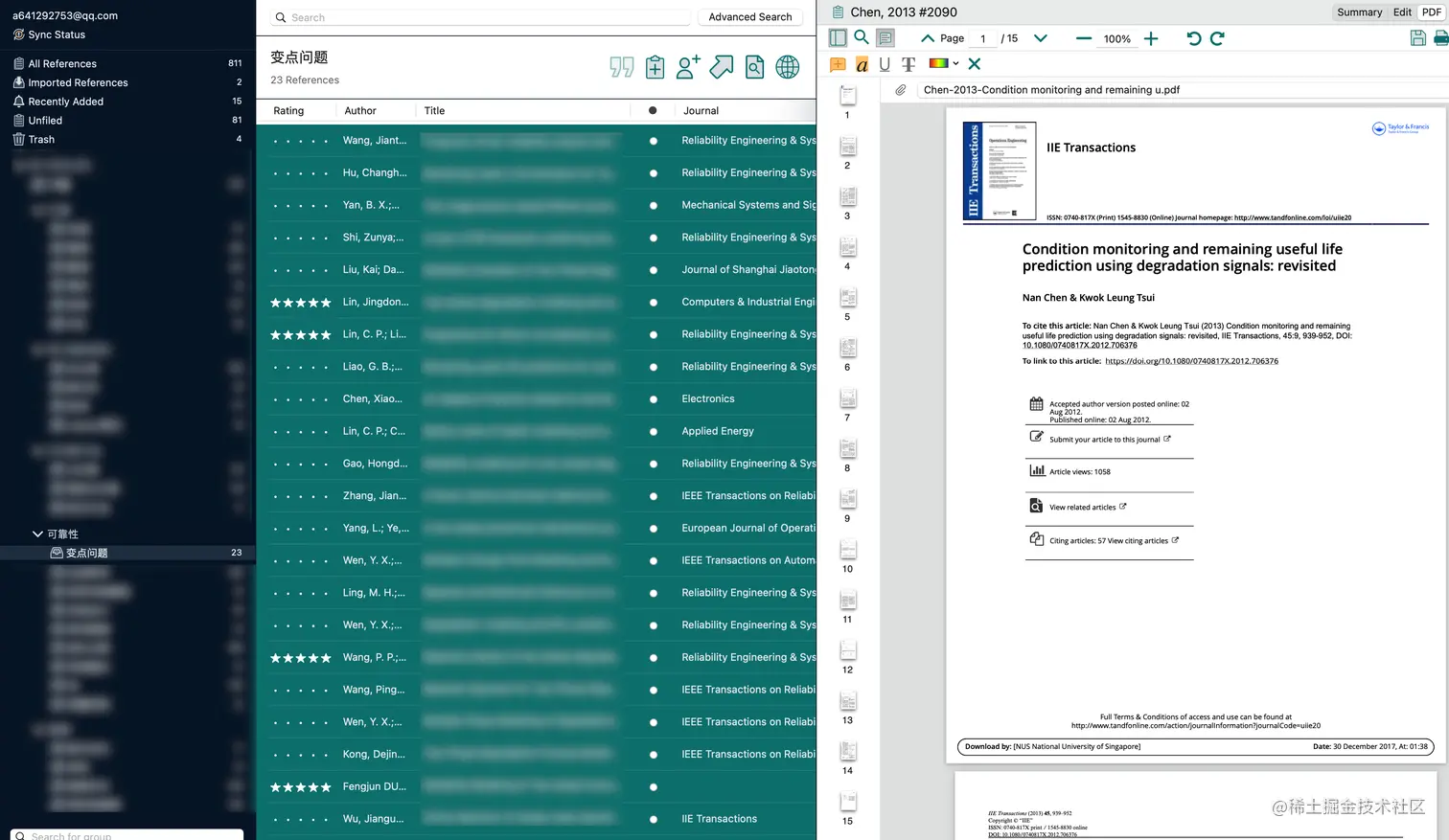Select All References group
The image size is (1449, 840).
coord(126,63)
